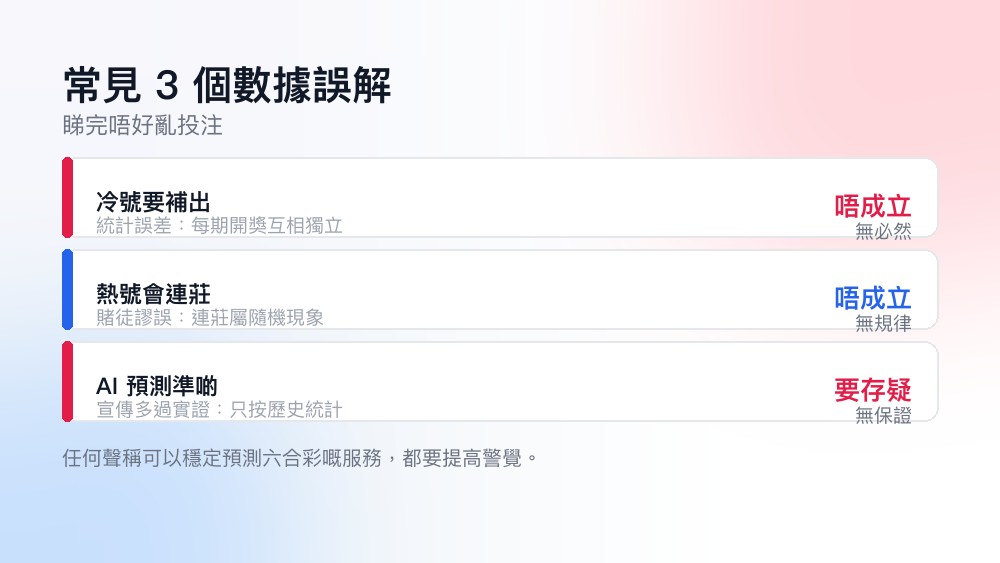The image size is (1000, 563).
Task: Click the title 常見 3 個數據誤解
Action: tap(227, 85)
